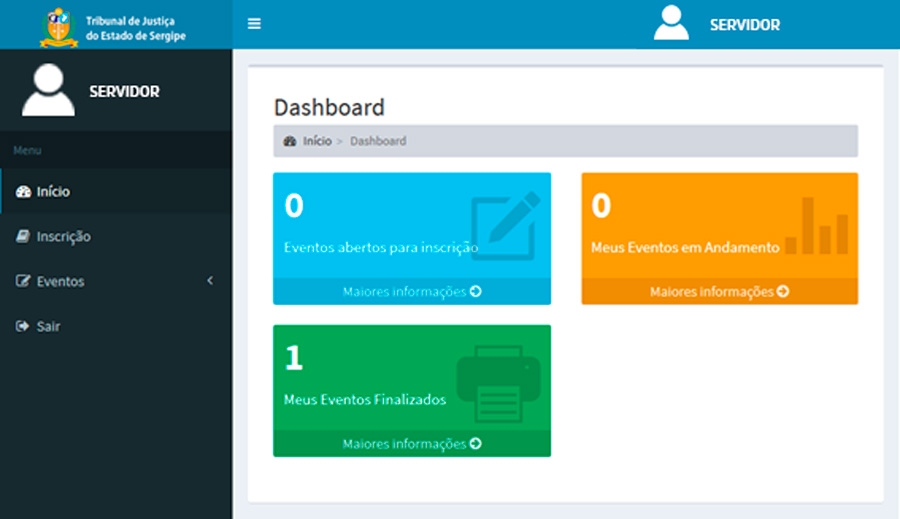Open the Eventos sidebar menu item
Viewport: 900px width, 519px height.
60,282
